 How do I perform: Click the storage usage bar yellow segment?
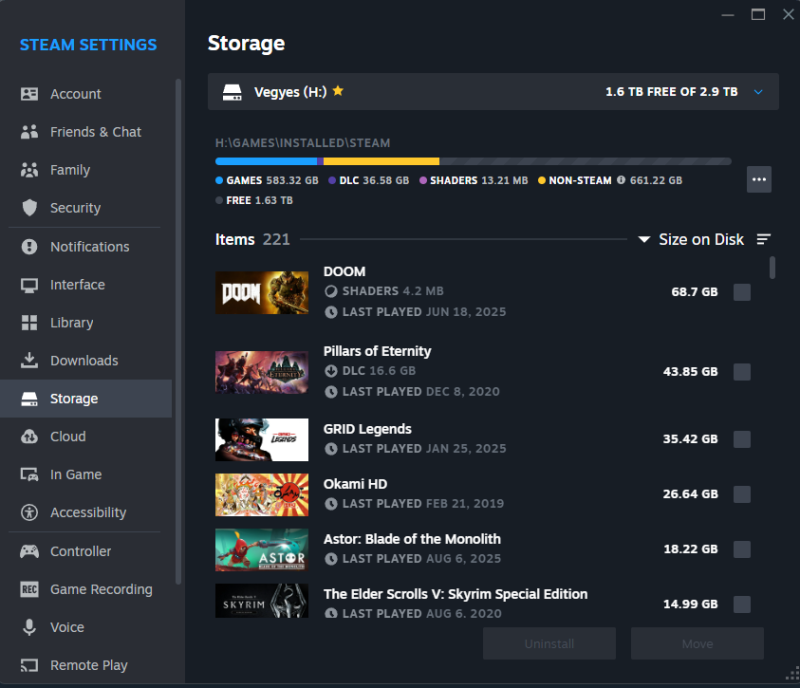coord(381,161)
